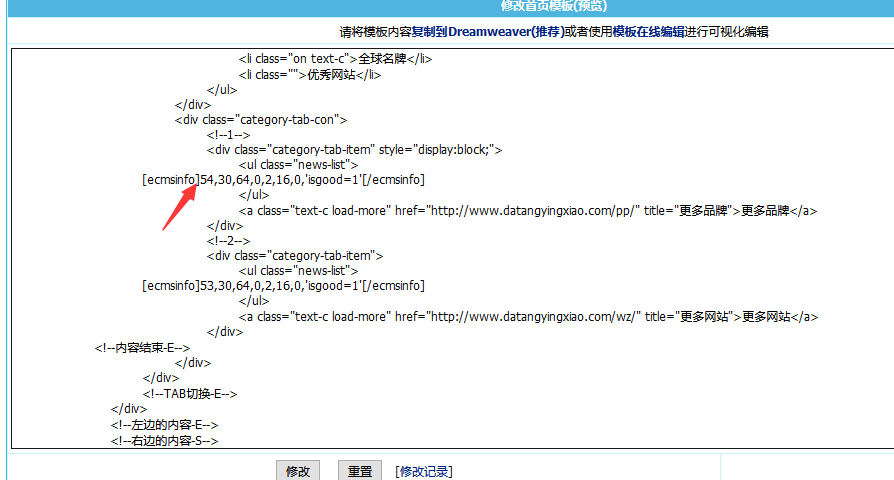The width and height of the screenshot is (894, 480).
Task: Click the 更多品牌 anchor code line
Action: (528, 211)
